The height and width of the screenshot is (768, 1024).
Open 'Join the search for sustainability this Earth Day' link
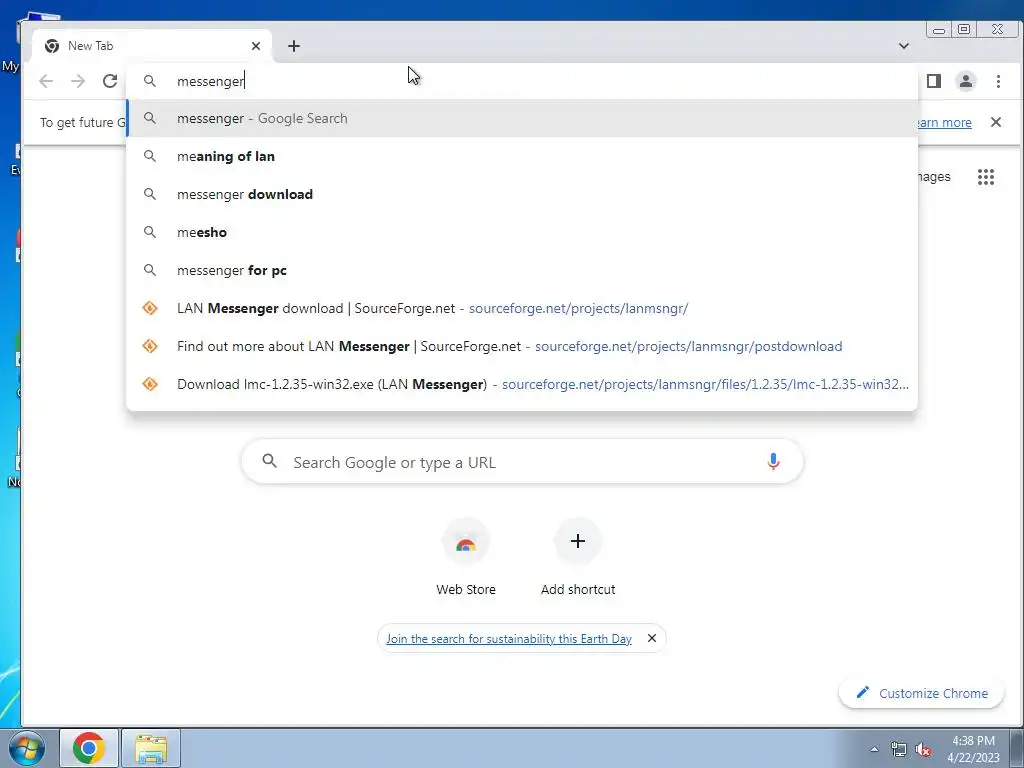point(509,639)
